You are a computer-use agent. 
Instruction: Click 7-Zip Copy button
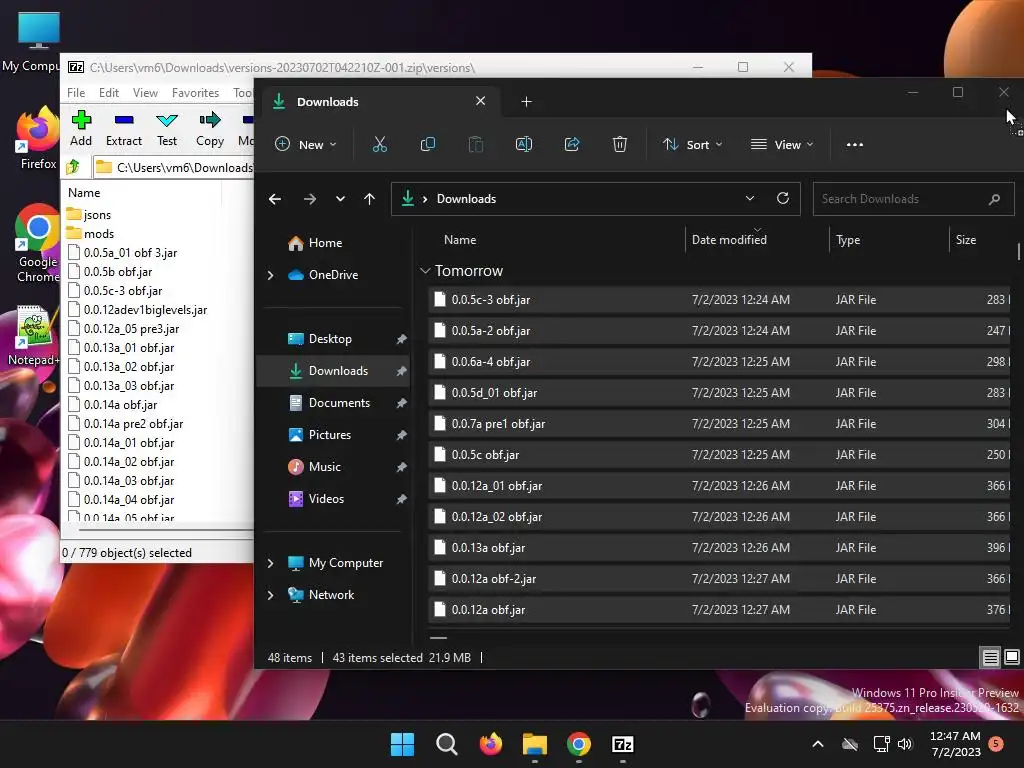210,129
